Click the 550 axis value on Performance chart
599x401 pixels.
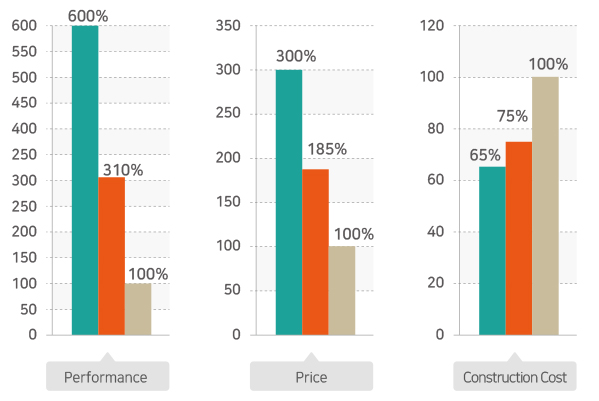[24, 52]
